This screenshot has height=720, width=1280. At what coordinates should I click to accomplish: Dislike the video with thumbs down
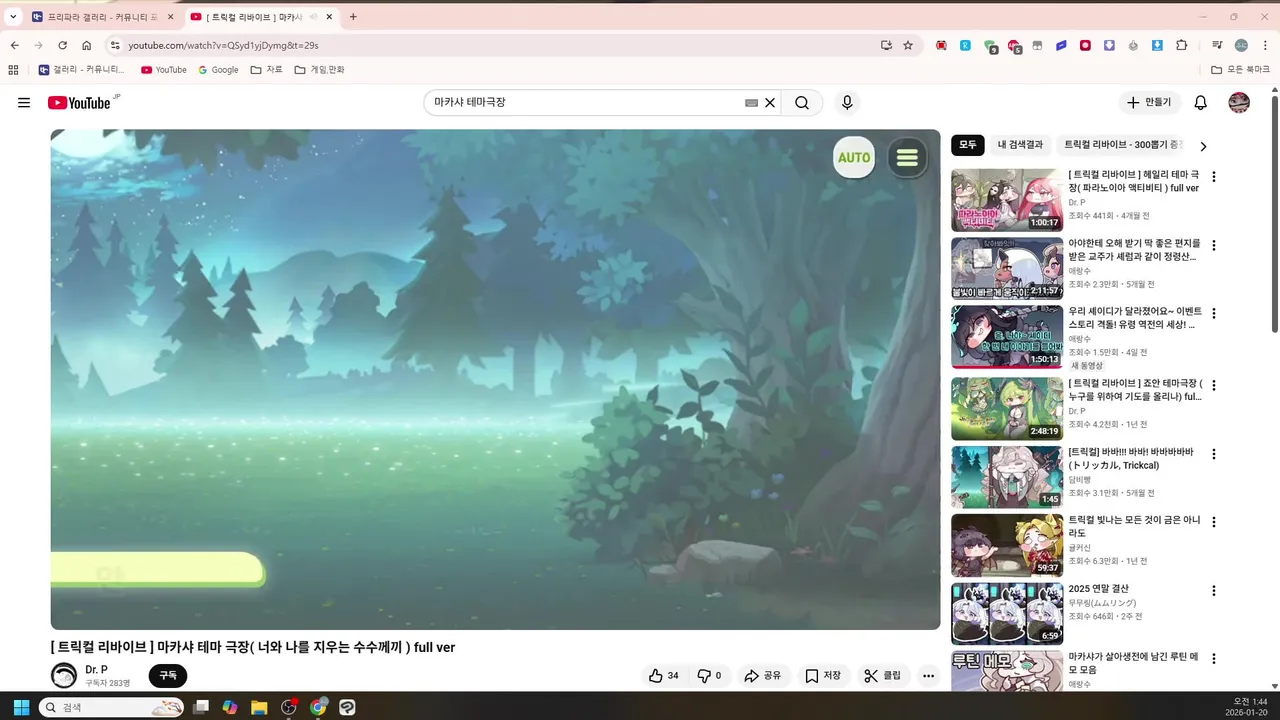point(709,676)
